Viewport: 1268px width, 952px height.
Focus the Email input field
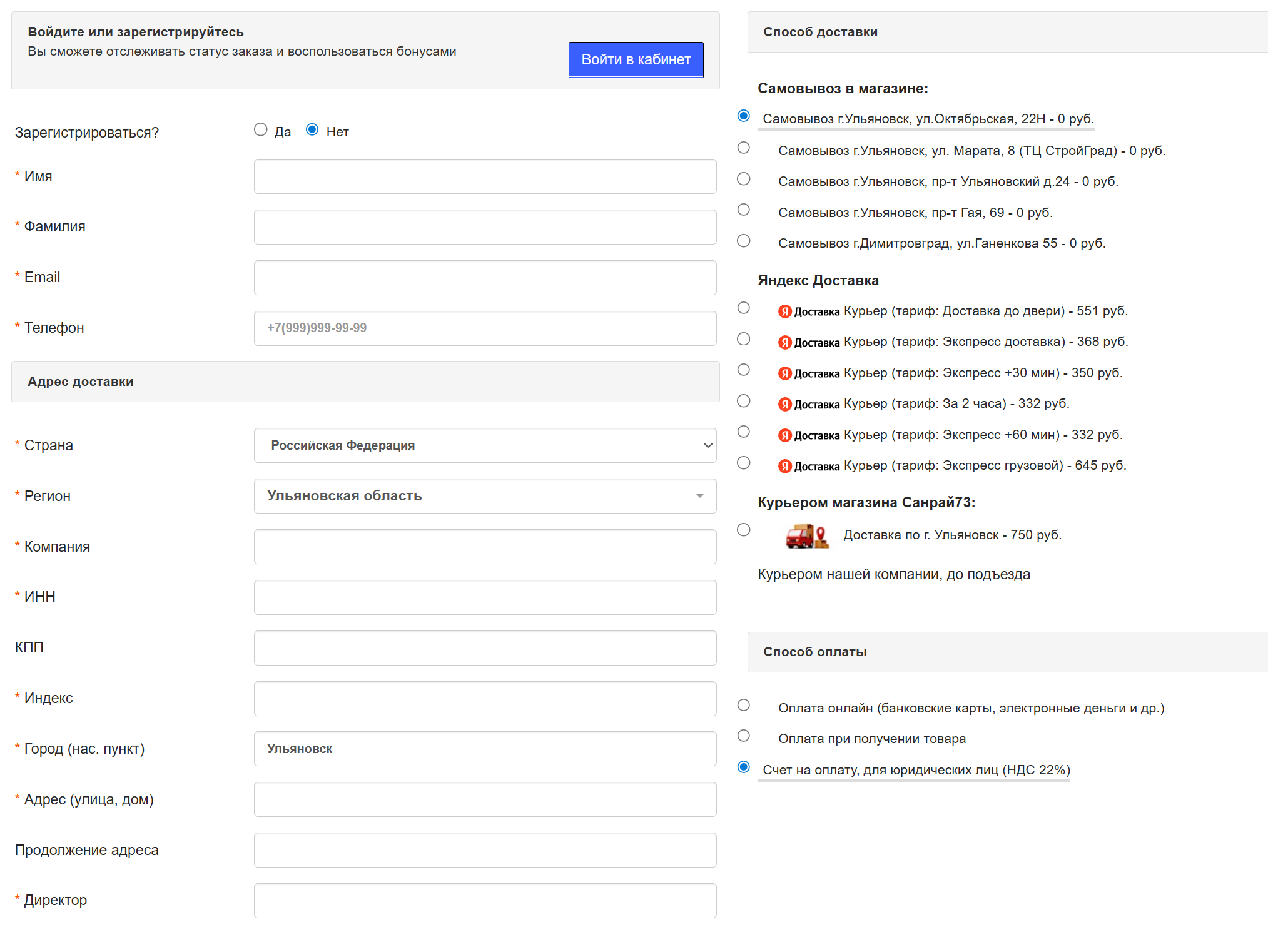[485, 278]
